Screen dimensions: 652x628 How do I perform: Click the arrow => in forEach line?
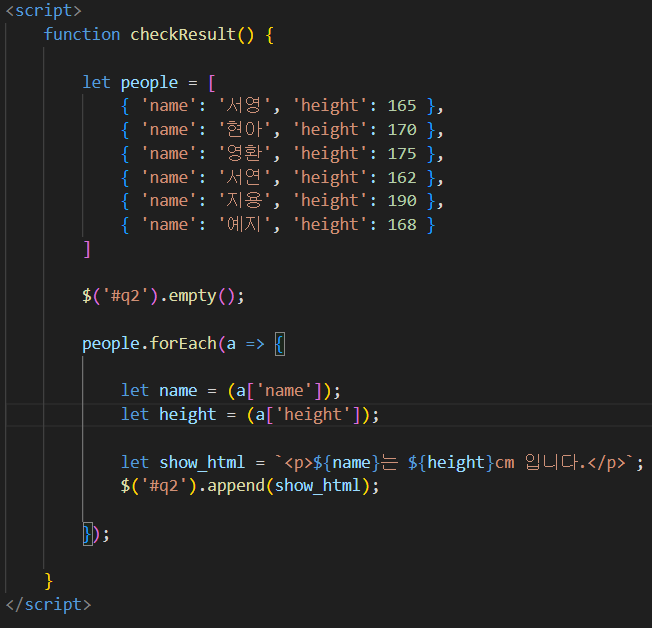[255, 344]
